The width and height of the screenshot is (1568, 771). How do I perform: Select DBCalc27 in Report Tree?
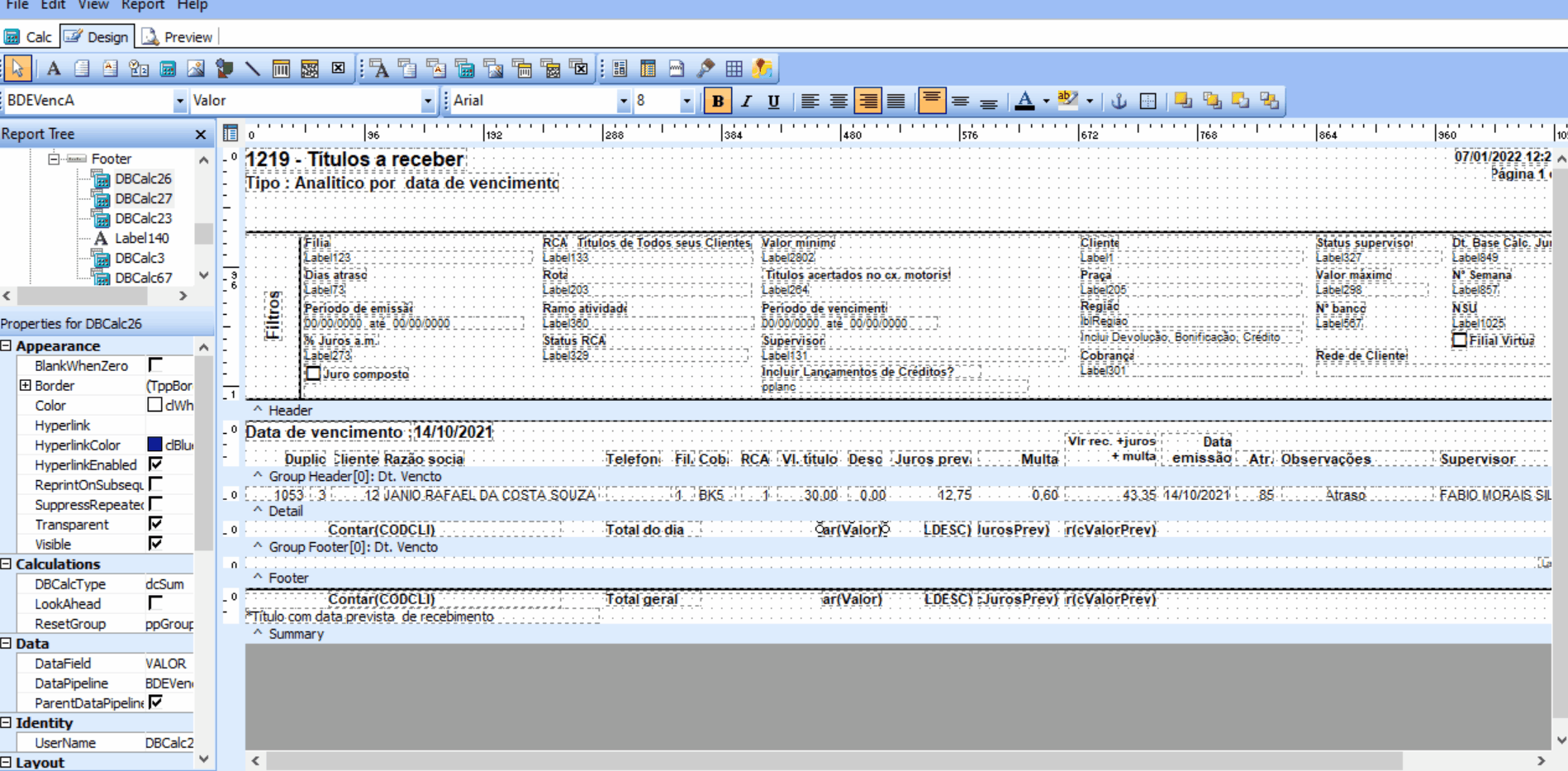143,198
